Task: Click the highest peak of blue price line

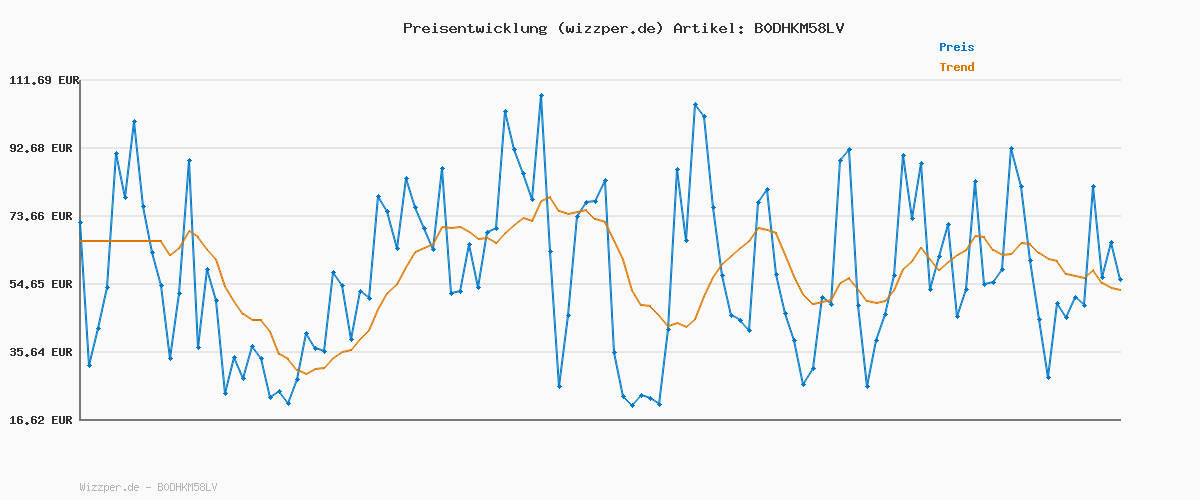Action: pos(541,96)
